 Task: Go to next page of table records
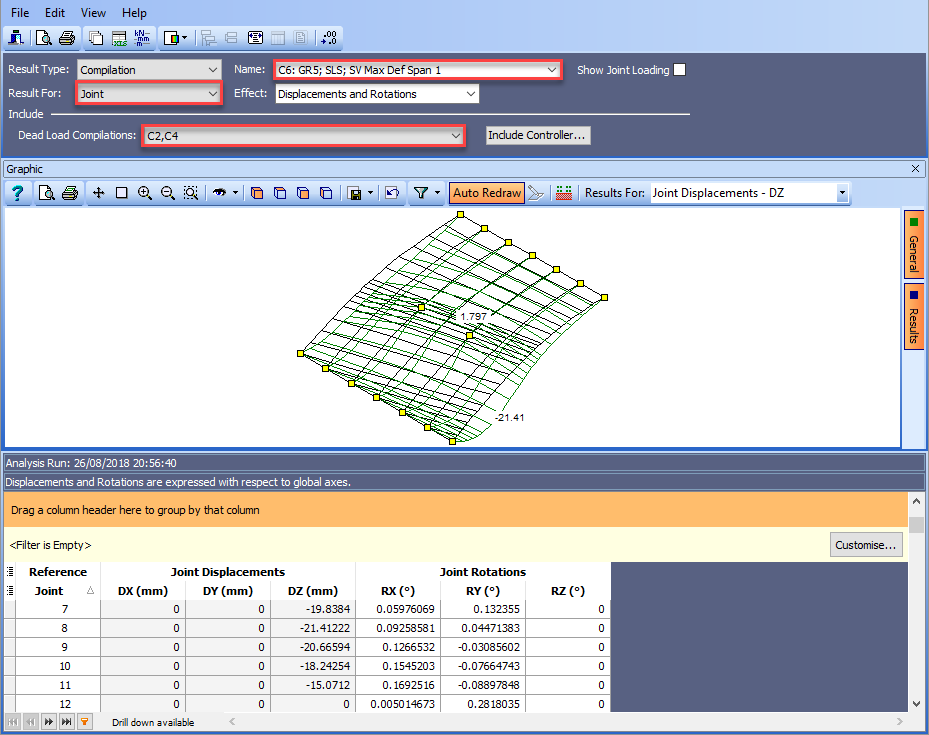(49, 722)
